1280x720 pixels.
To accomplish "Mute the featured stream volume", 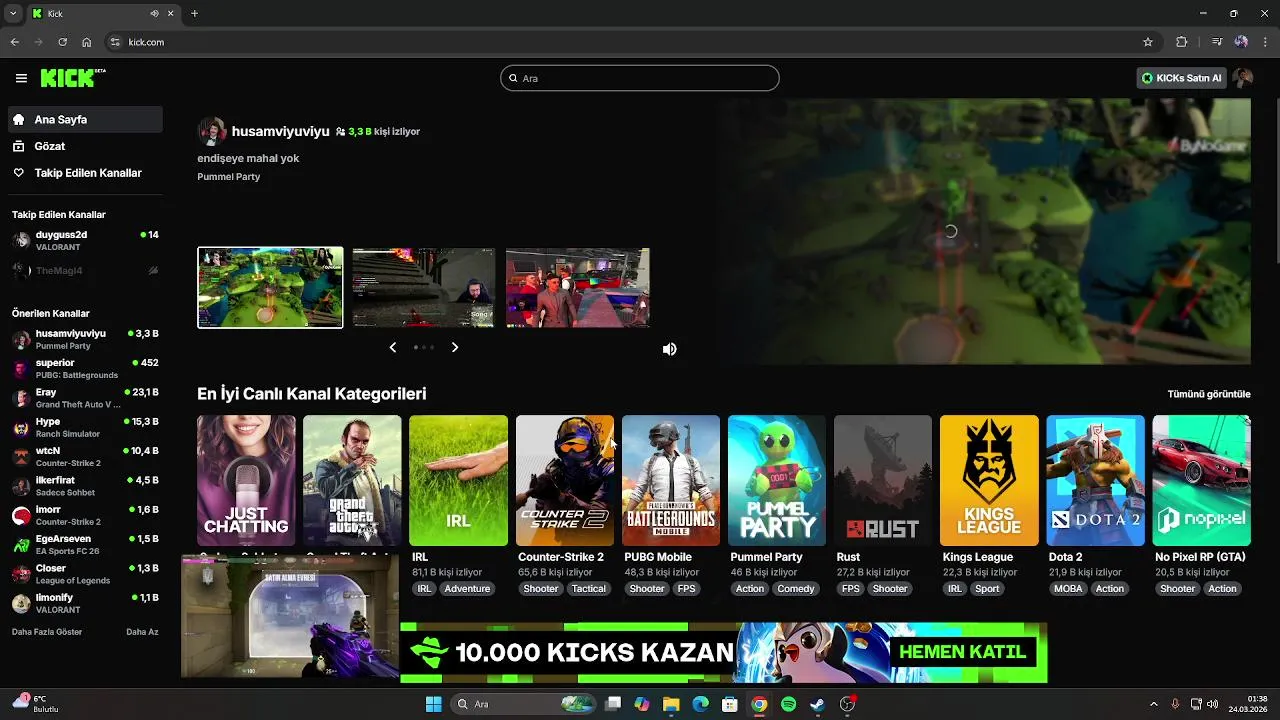I will coord(669,349).
